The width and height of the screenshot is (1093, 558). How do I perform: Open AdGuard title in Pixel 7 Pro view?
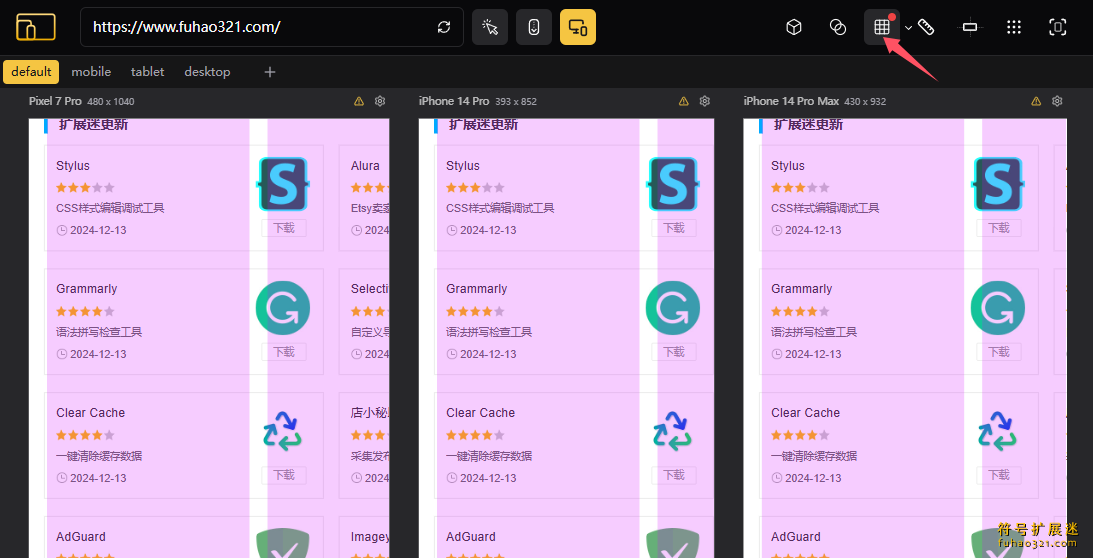(x=81, y=537)
